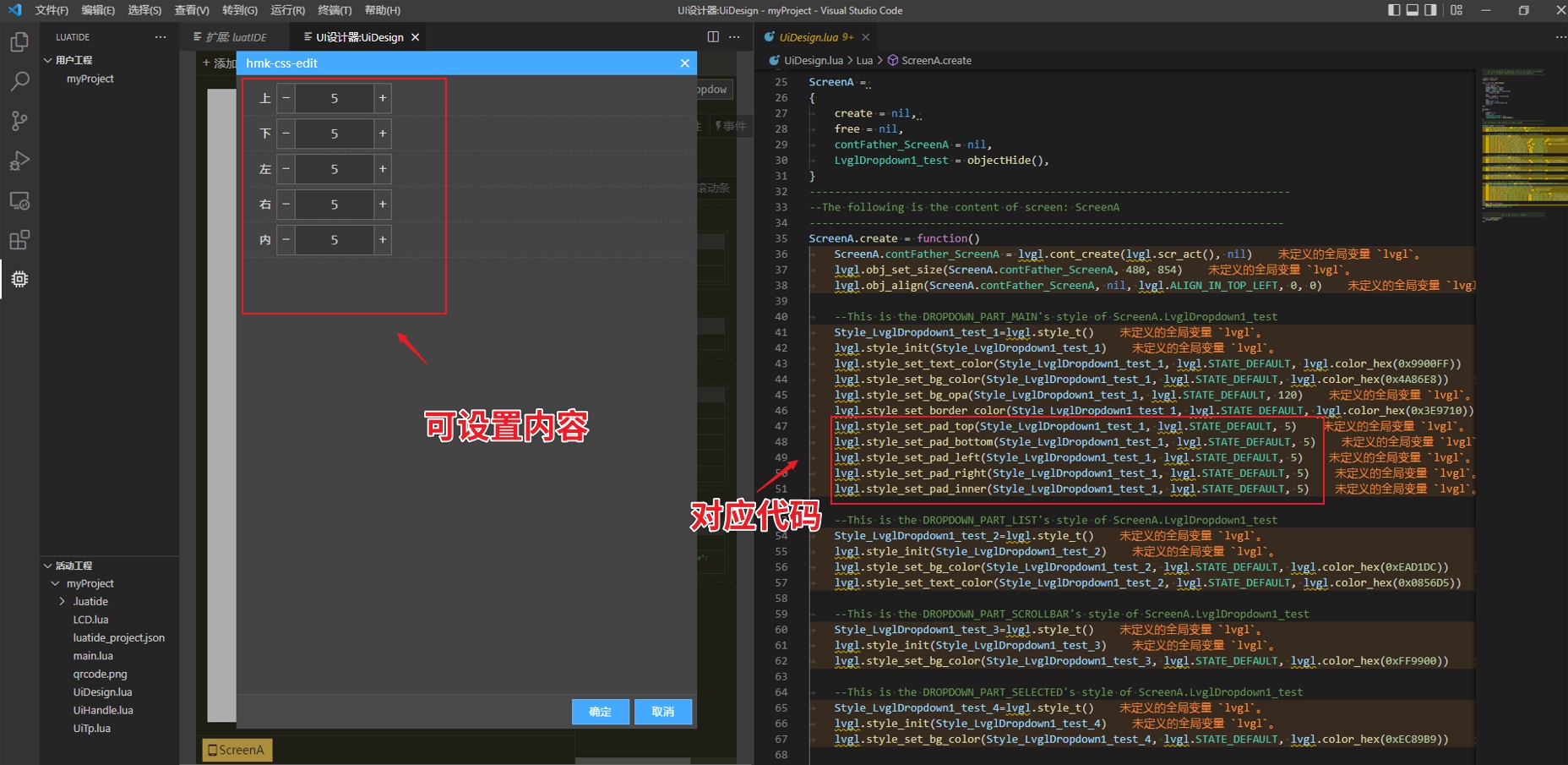Click the split editor icon

pyautogui.click(x=713, y=37)
